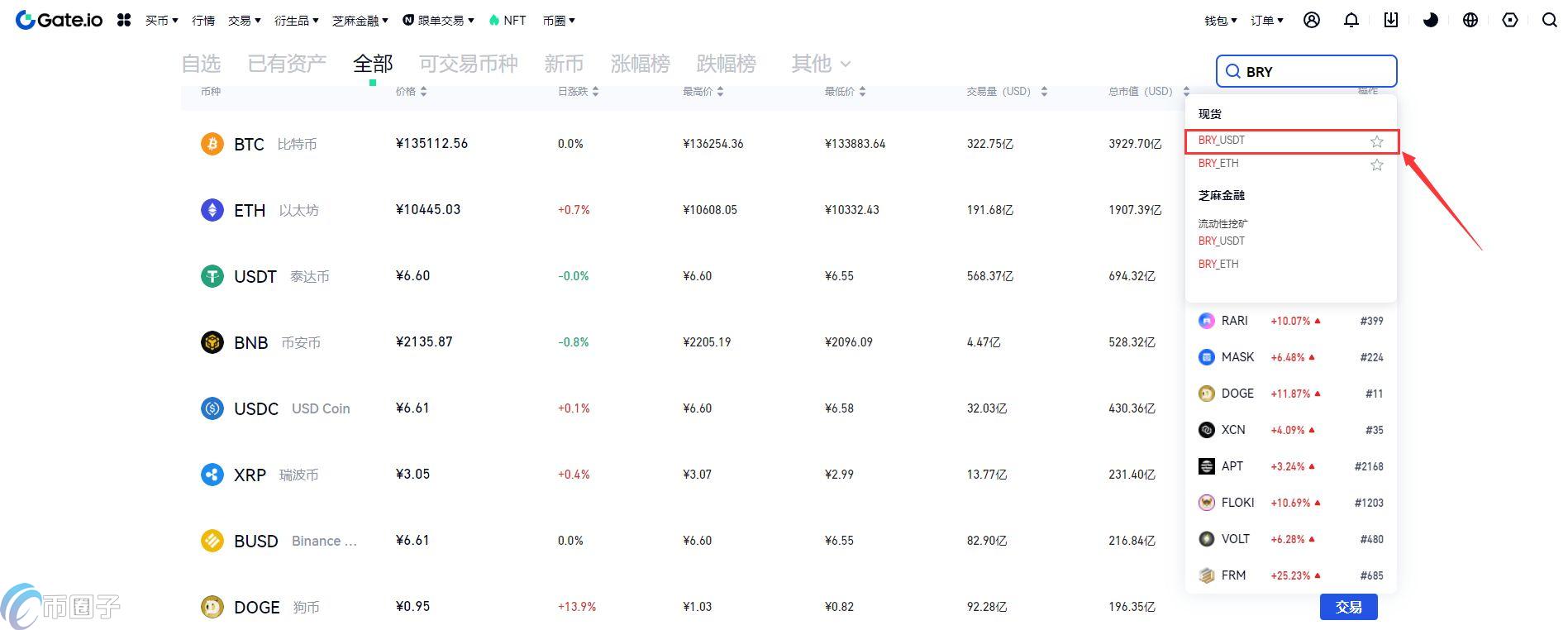1568x630 pixels.
Task: Open the settings hexagon icon
Action: click(x=1510, y=20)
